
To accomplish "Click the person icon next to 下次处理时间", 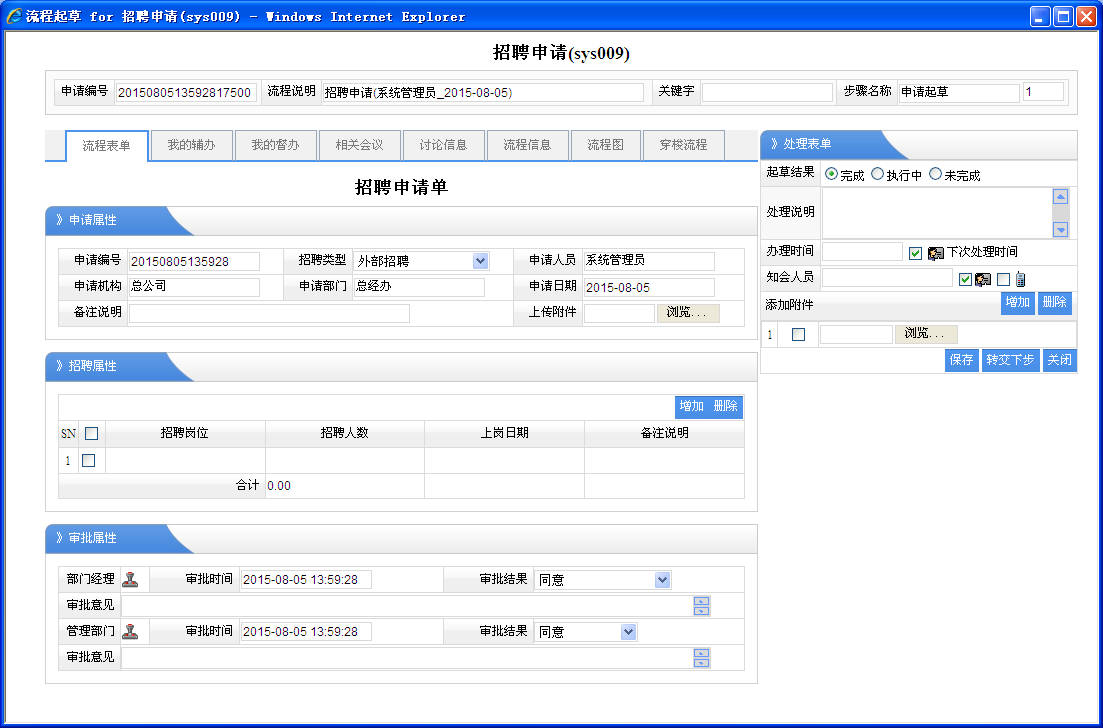I will pyautogui.click(x=936, y=252).
